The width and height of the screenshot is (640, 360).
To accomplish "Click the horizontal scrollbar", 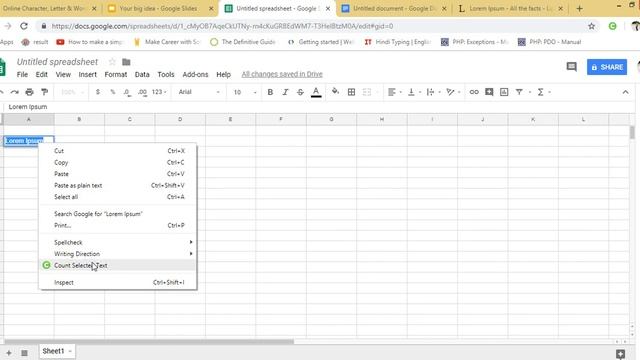I will click(x=149, y=342).
